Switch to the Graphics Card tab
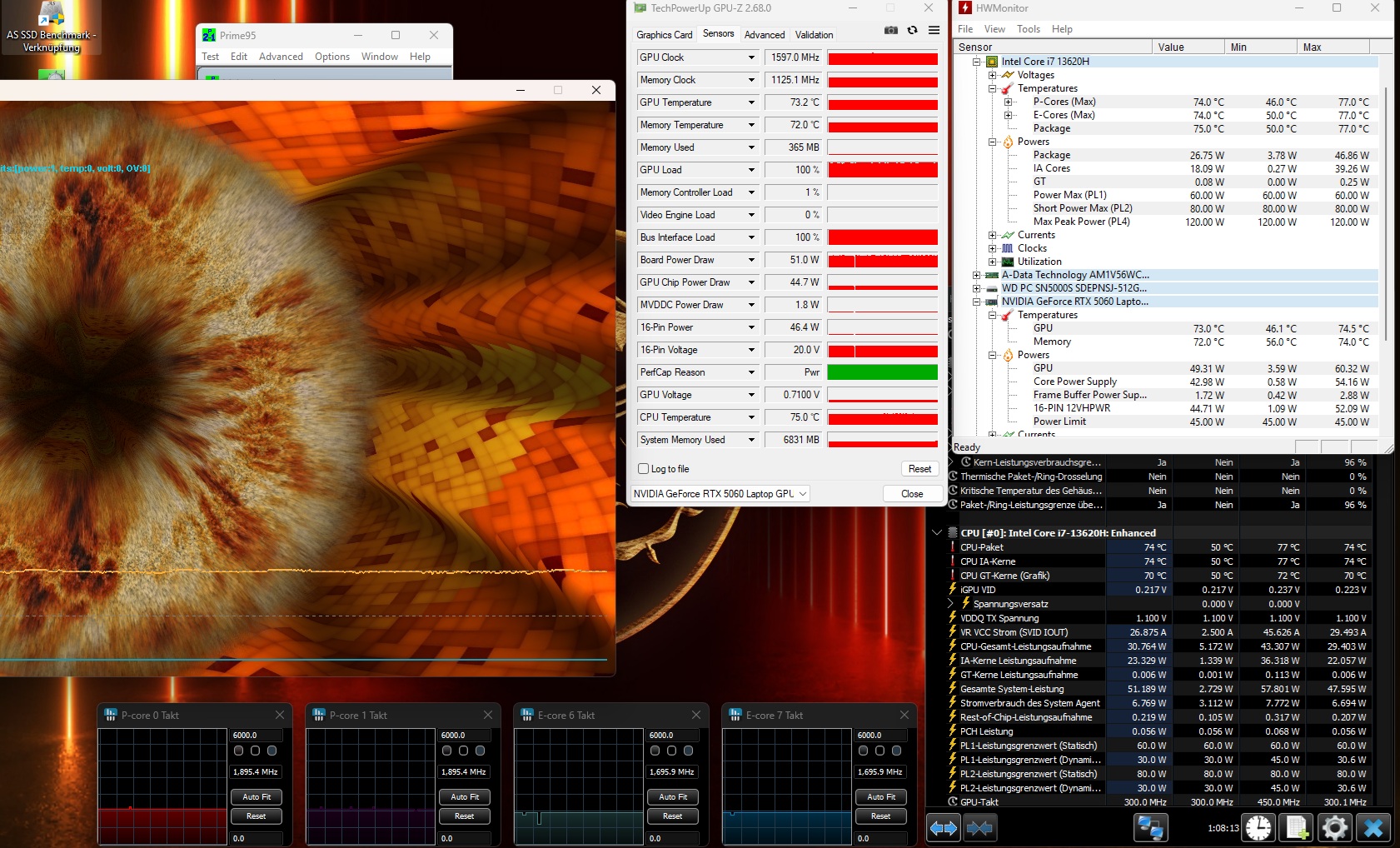The width and height of the screenshot is (1400, 848). pos(664,35)
